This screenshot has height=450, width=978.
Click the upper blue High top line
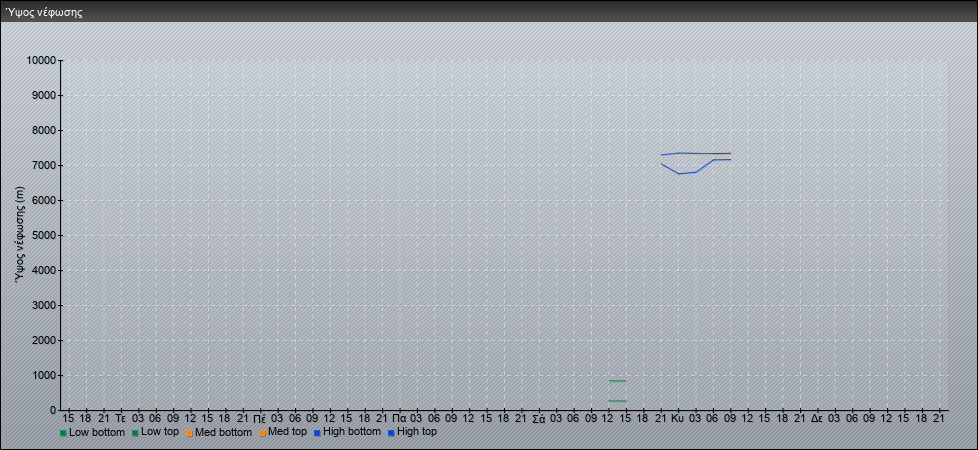pos(695,153)
